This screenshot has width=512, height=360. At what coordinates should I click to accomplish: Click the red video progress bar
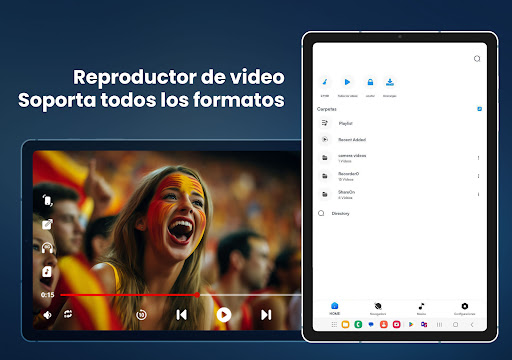[129, 295]
